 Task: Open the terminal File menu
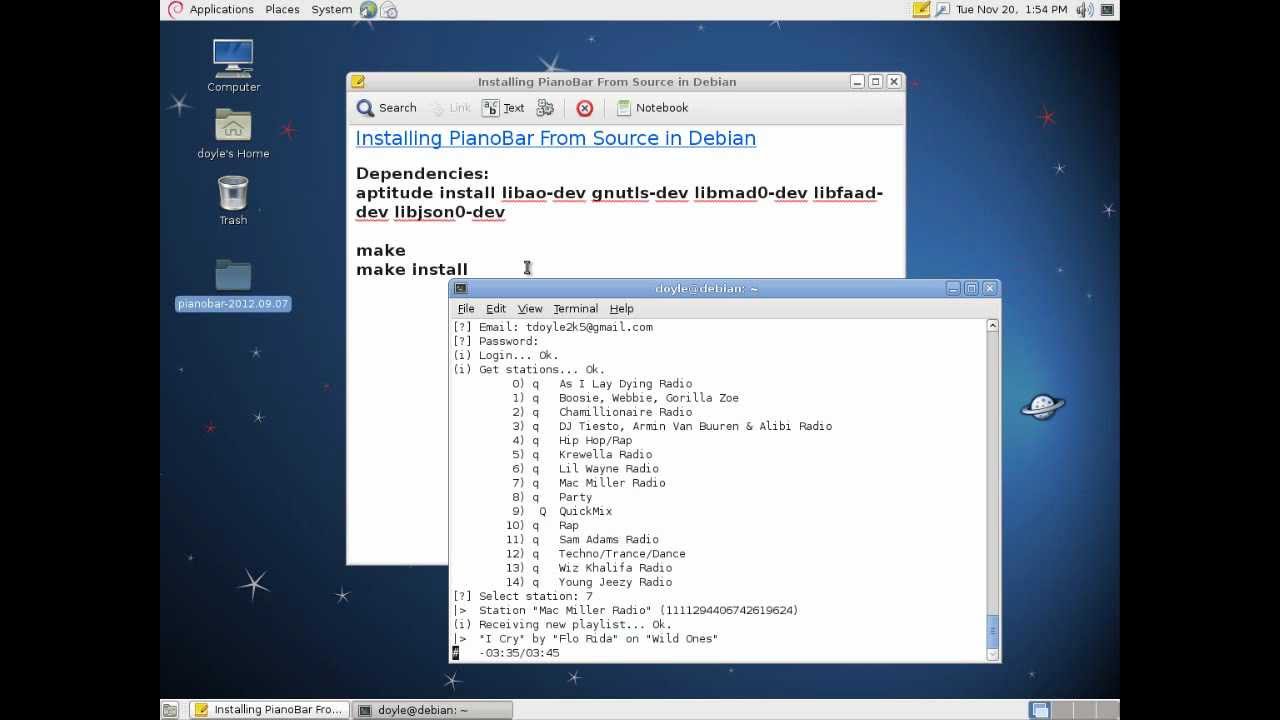click(466, 309)
